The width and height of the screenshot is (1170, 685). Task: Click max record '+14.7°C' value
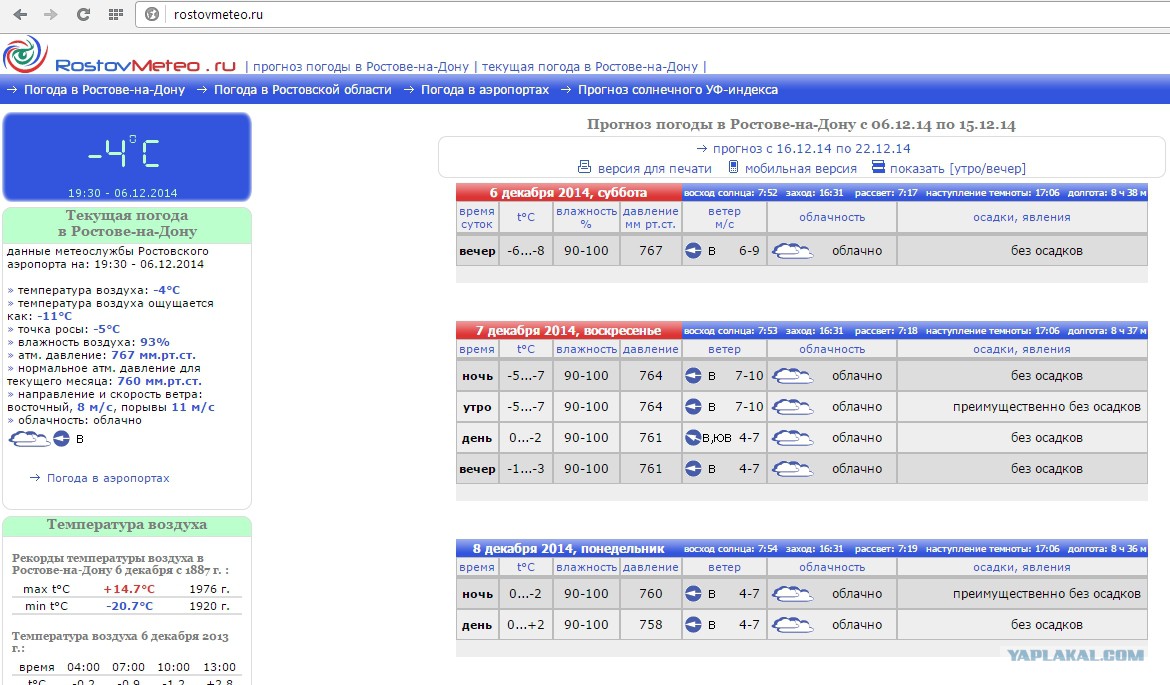pos(129,589)
